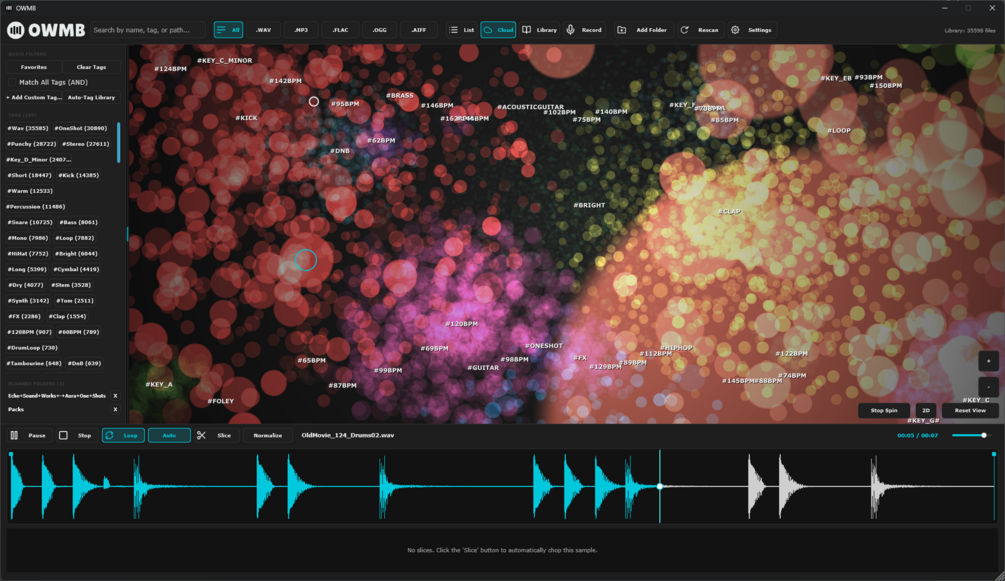Click the white circle sample node near #95BPM
Viewport: 1005px width, 581px height.
click(x=313, y=101)
